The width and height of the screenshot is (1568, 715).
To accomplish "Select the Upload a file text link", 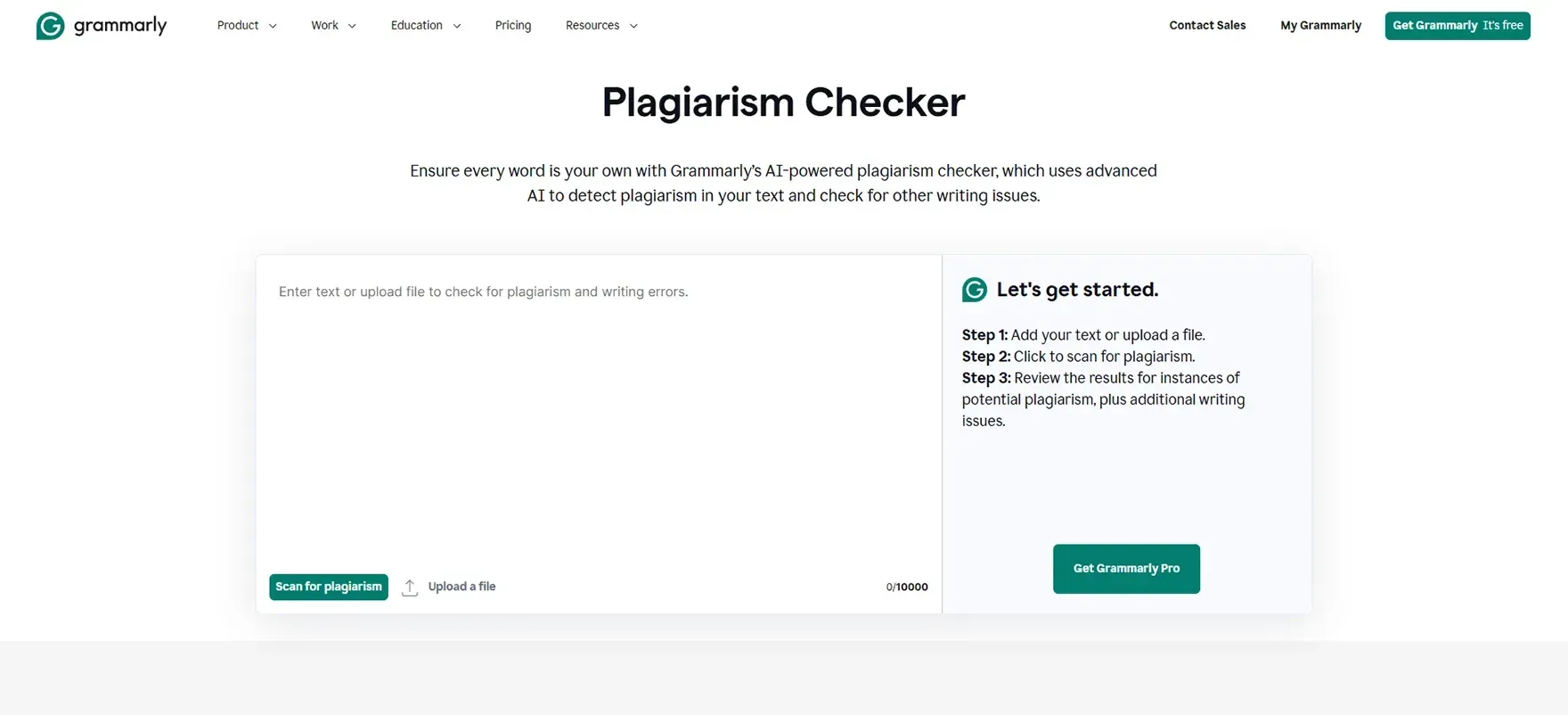I will coord(461,587).
